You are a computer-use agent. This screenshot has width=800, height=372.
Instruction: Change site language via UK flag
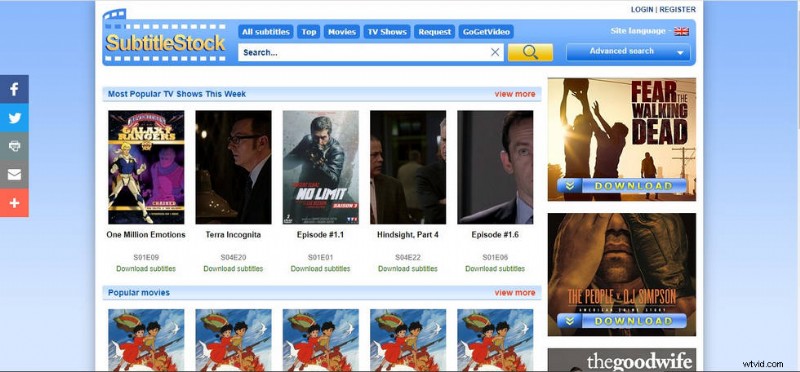point(681,32)
